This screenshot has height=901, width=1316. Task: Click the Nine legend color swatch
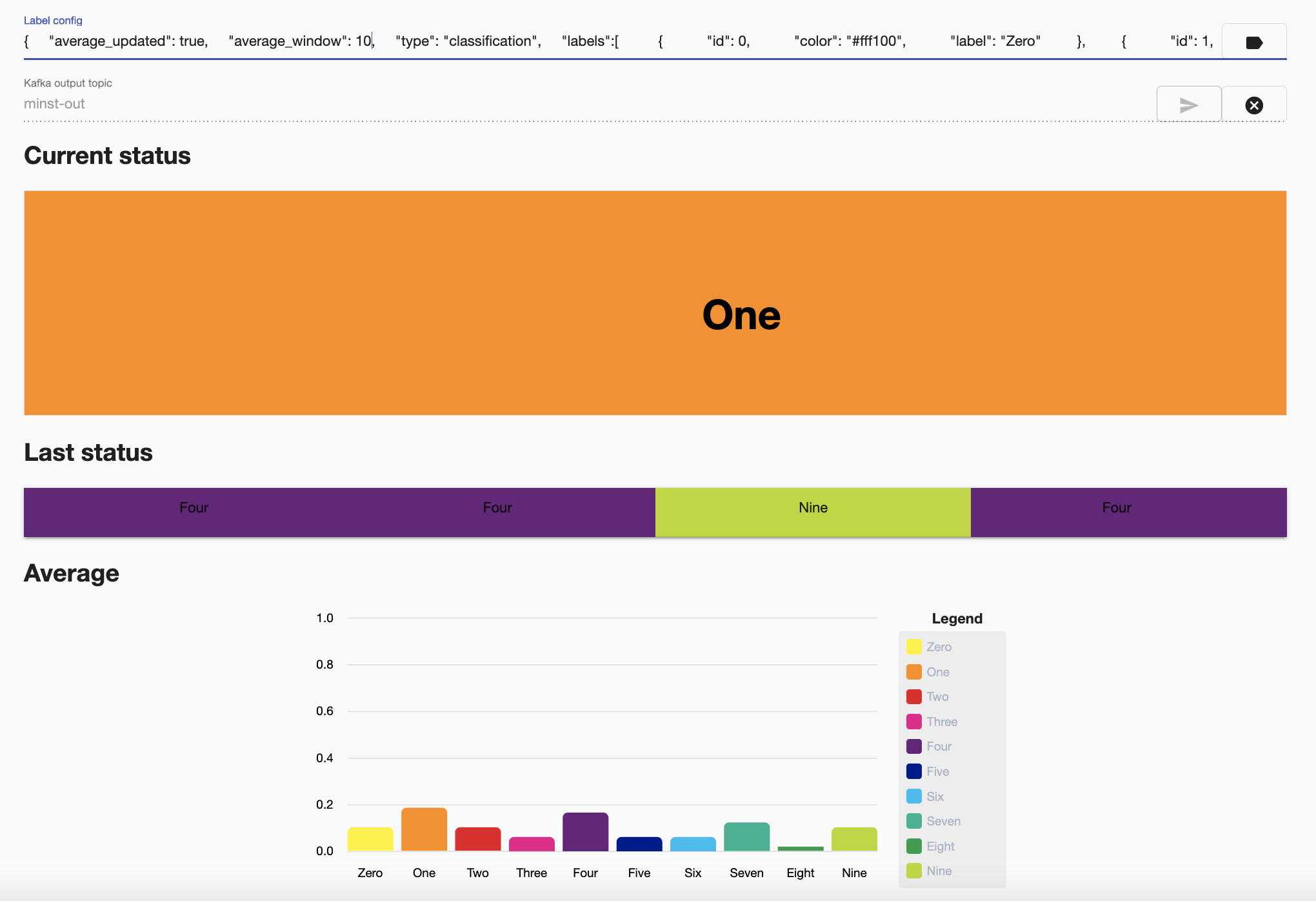pos(913,871)
